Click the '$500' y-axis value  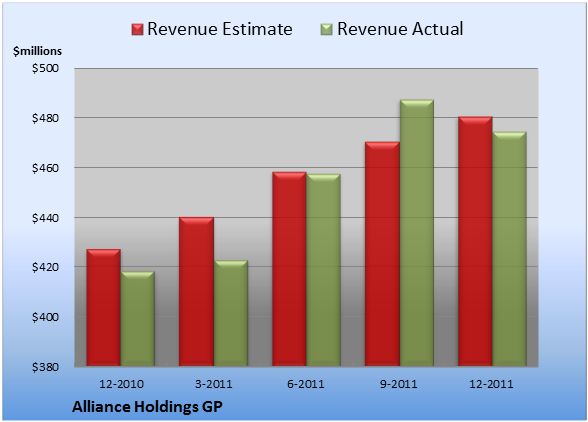(45, 68)
